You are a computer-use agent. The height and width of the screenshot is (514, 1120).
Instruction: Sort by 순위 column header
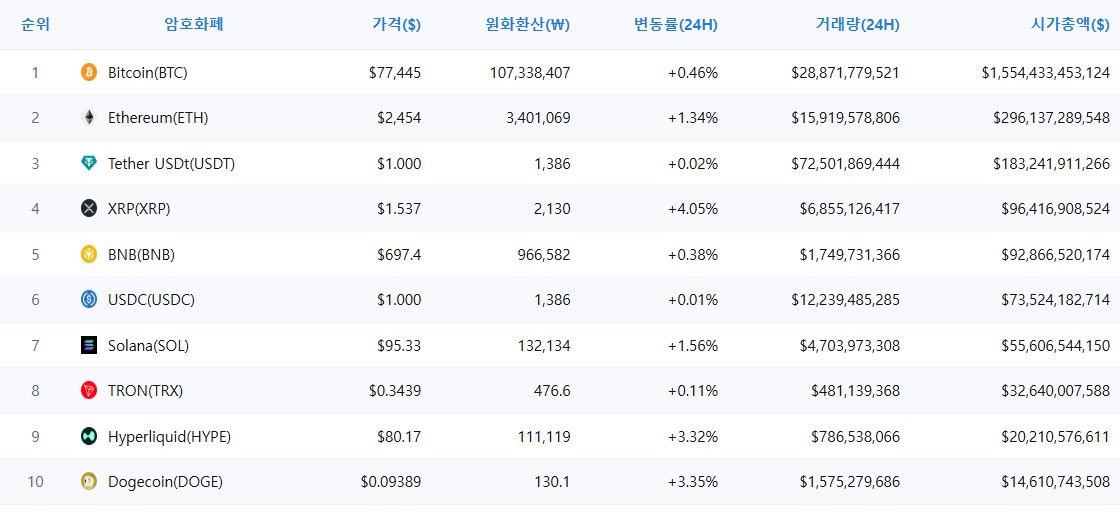coord(35,25)
